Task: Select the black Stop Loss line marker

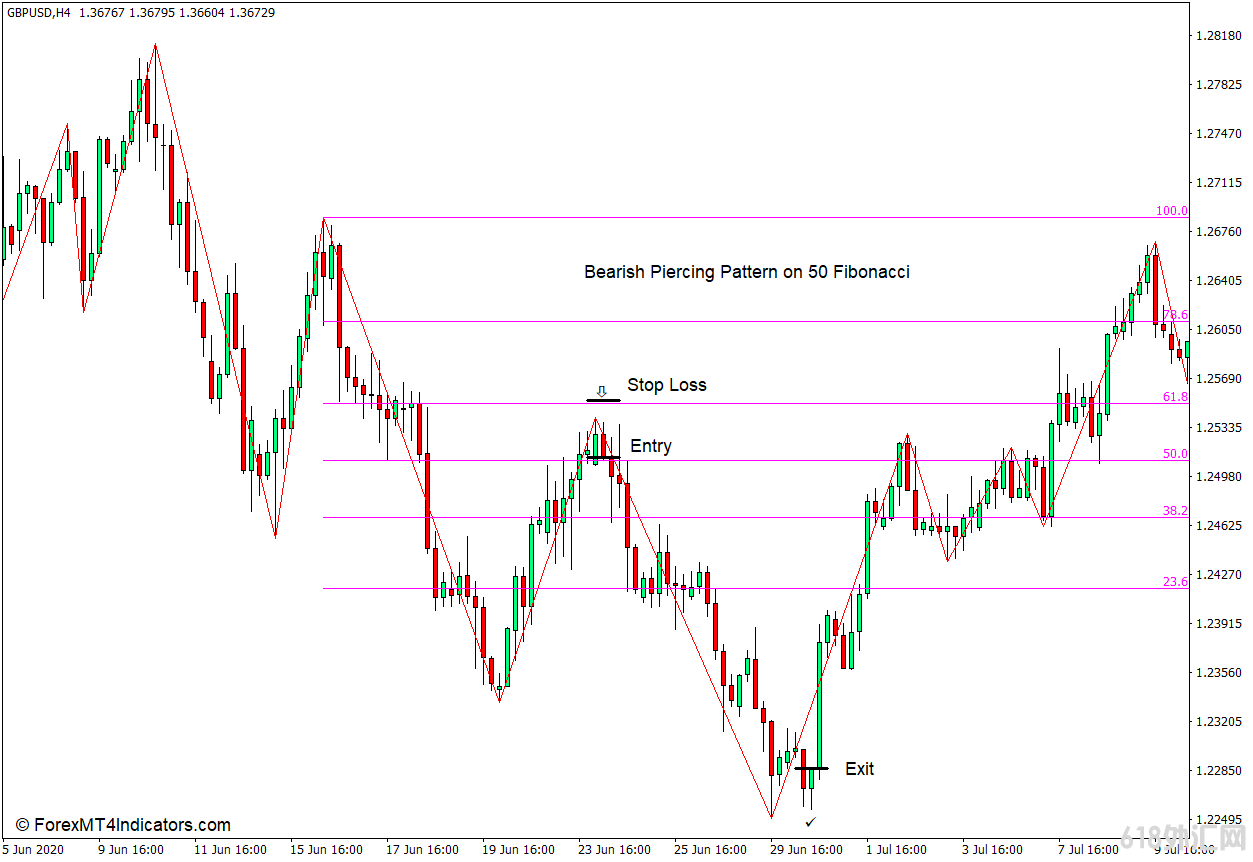Action: pyautogui.click(x=603, y=401)
